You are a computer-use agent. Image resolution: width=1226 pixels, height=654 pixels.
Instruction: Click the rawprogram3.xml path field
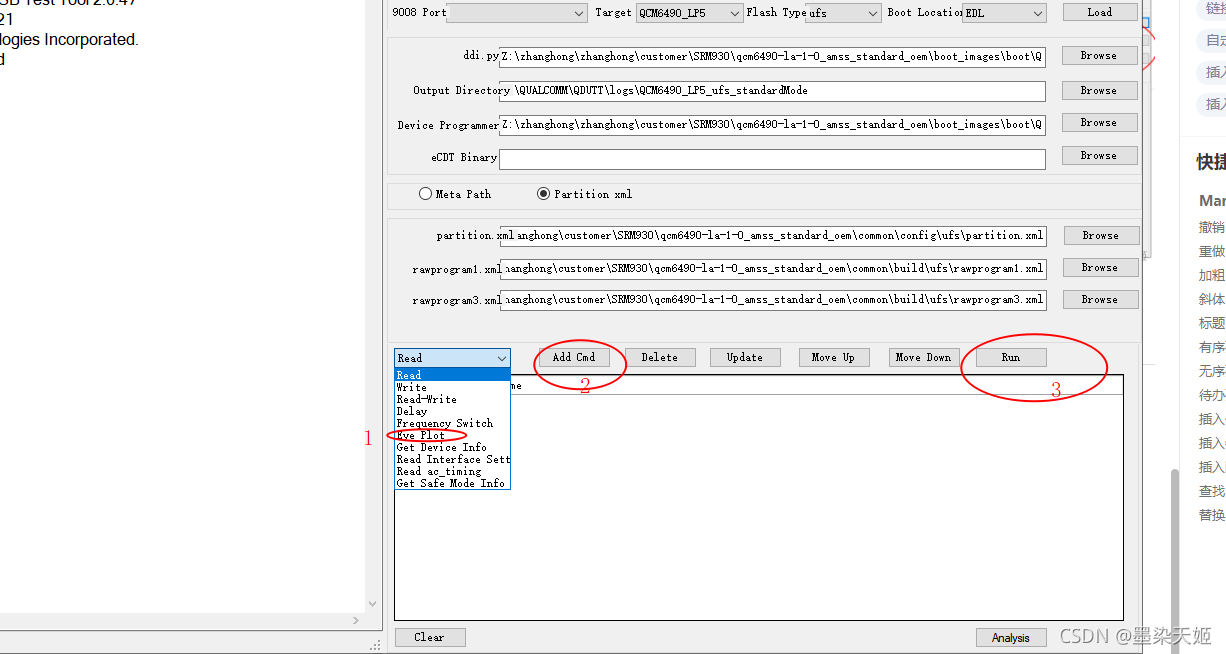[x=773, y=300]
